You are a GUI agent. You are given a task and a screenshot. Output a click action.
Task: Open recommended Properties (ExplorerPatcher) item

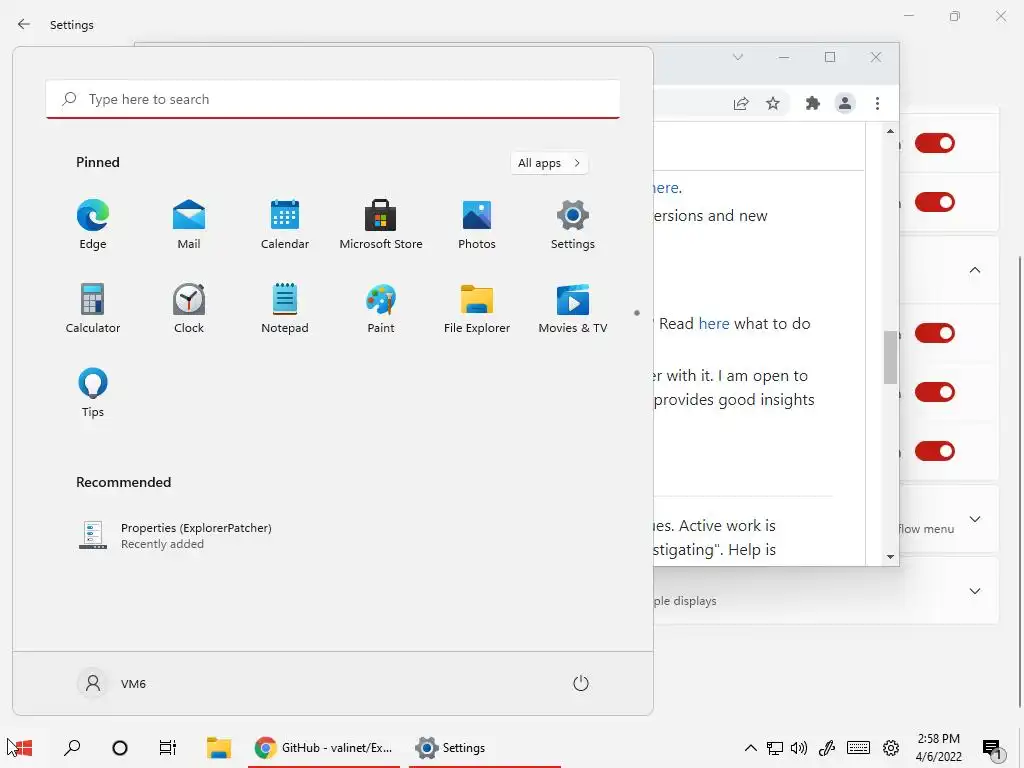pos(175,536)
